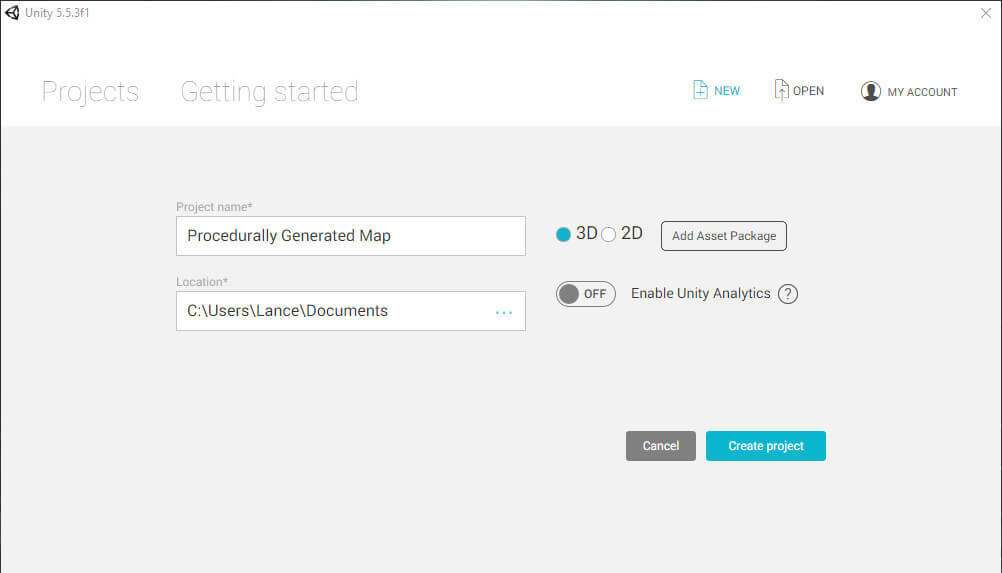
Task: Click the Unity logo in title bar
Action: coord(12,13)
